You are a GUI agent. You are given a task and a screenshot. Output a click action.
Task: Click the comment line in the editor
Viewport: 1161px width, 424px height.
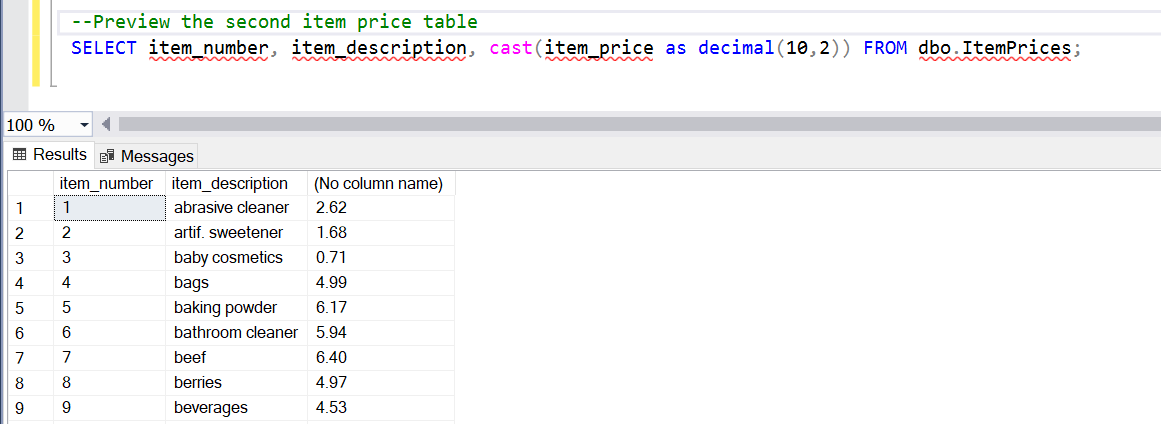(x=275, y=21)
